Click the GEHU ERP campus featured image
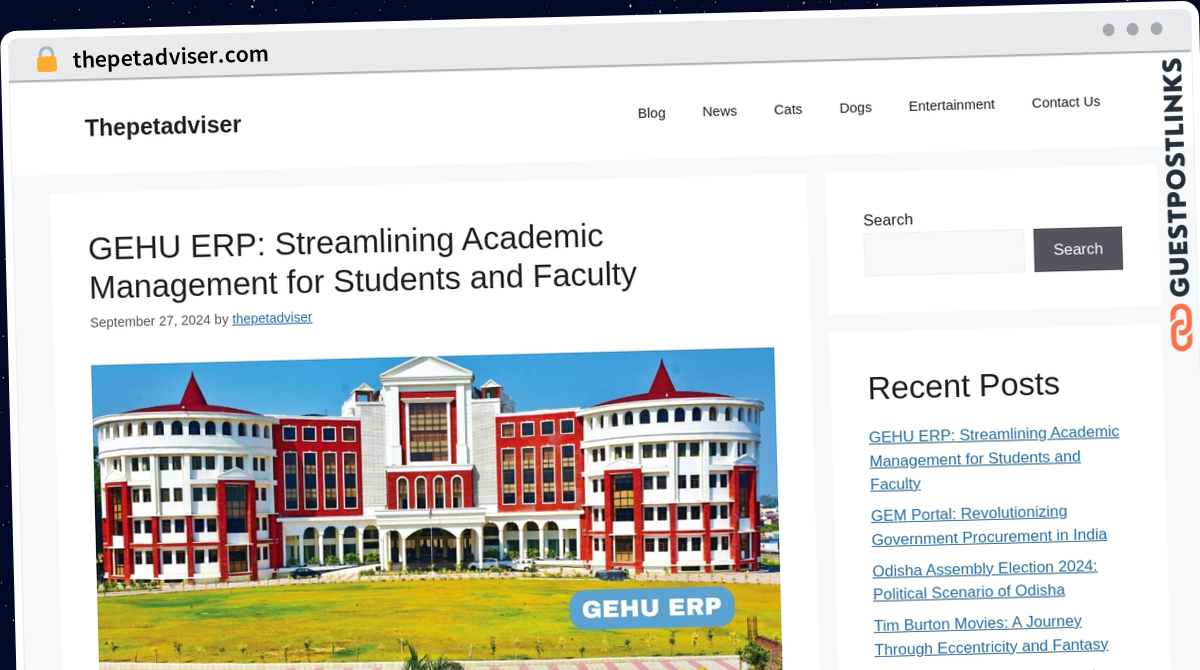This screenshot has width=1200, height=670. [x=436, y=508]
